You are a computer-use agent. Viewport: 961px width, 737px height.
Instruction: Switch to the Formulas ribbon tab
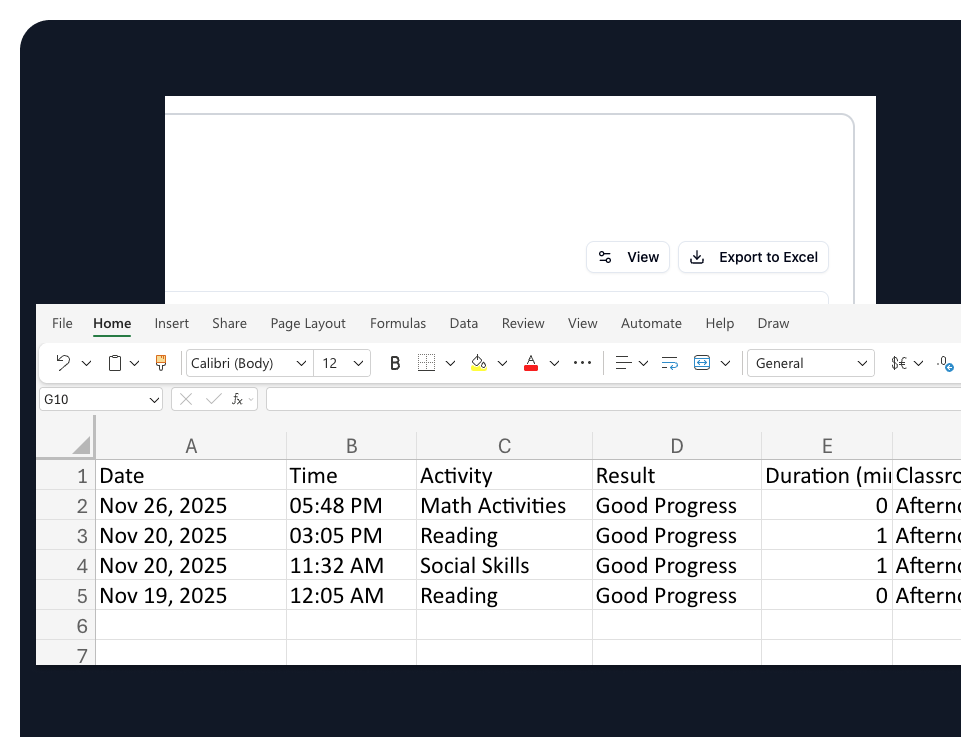click(398, 323)
